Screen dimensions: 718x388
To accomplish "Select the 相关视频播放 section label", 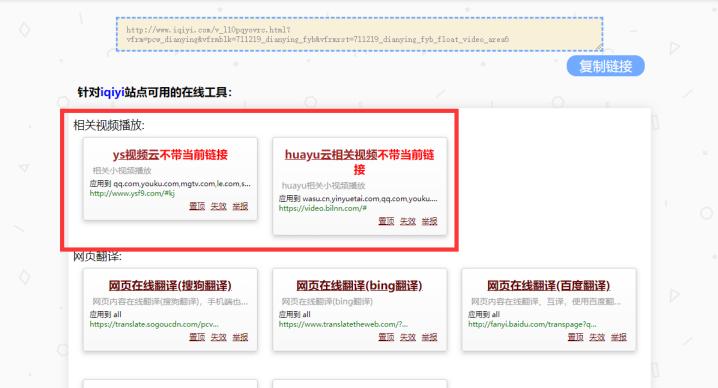I will click(x=109, y=125).
